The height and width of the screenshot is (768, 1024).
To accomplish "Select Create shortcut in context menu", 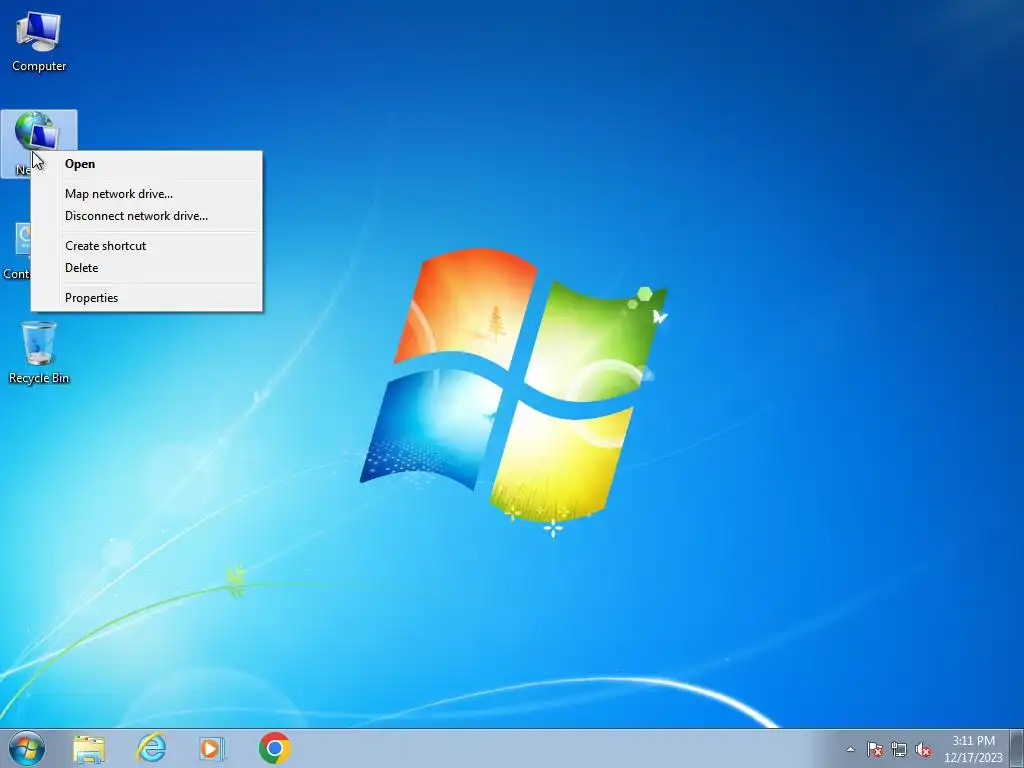I will point(146,246).
